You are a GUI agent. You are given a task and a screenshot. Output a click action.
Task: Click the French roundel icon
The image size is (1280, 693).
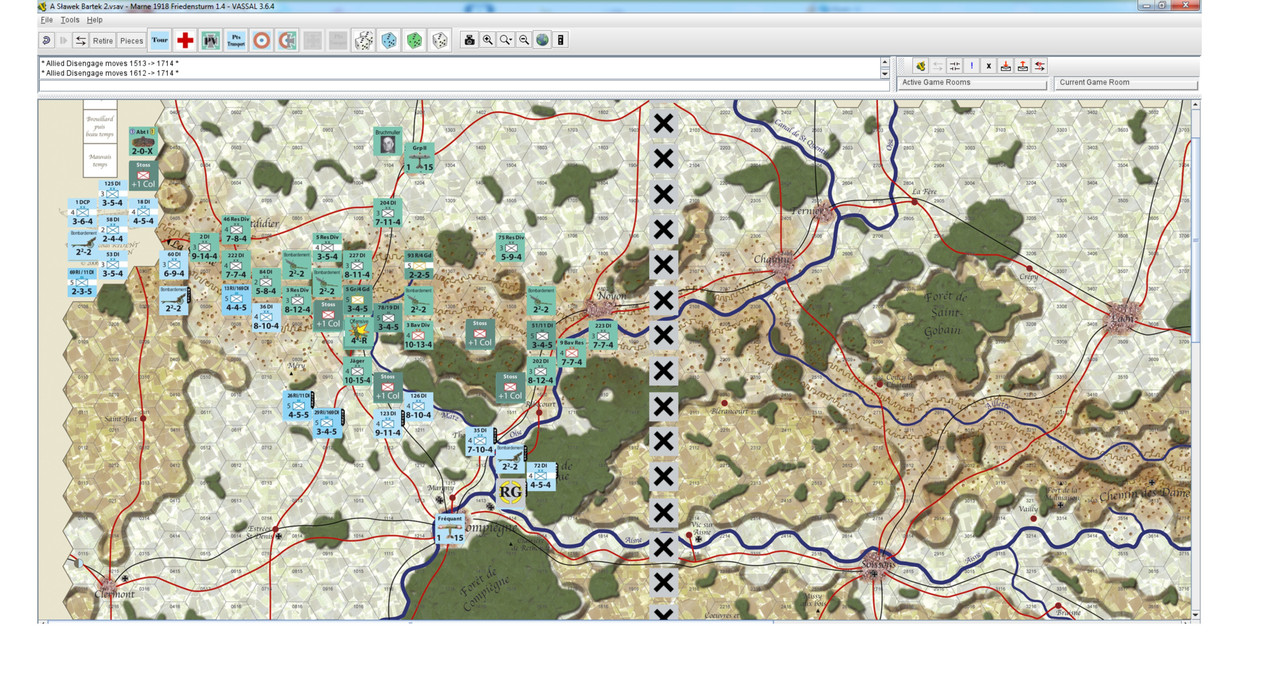[262, 40]
